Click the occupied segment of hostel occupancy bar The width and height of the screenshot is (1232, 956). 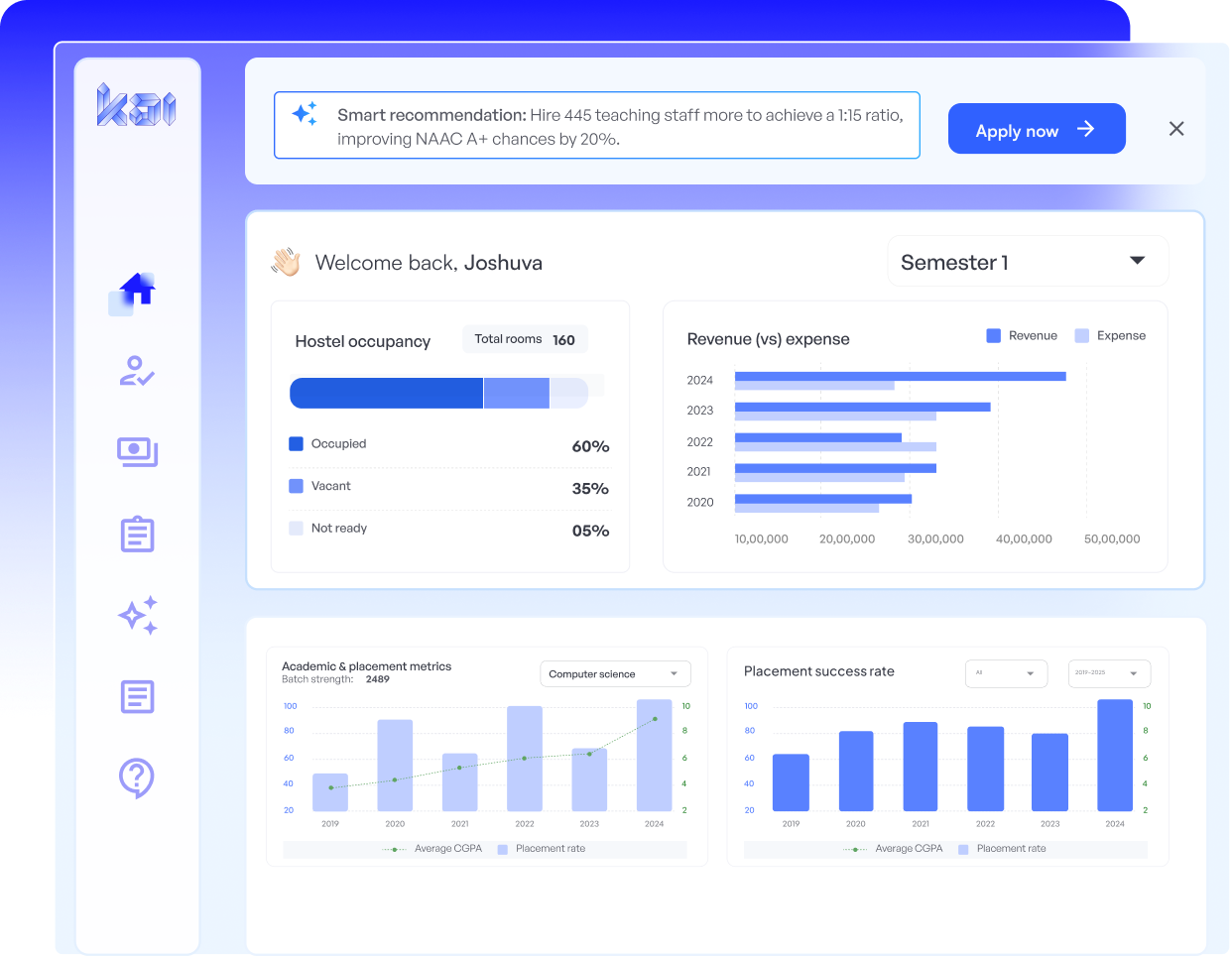386,394
